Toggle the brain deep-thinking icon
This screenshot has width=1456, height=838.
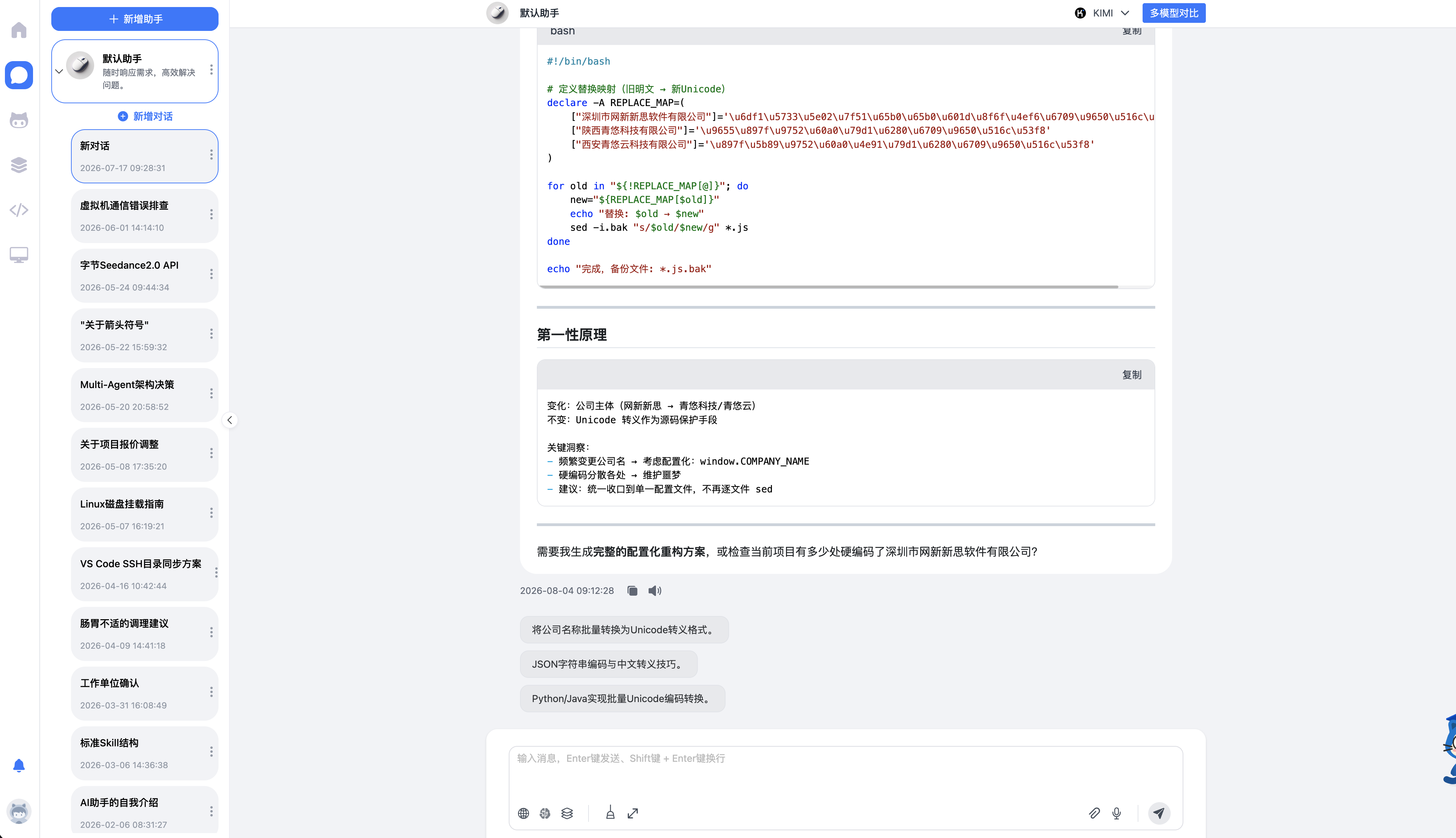click(x=545, y=813)
